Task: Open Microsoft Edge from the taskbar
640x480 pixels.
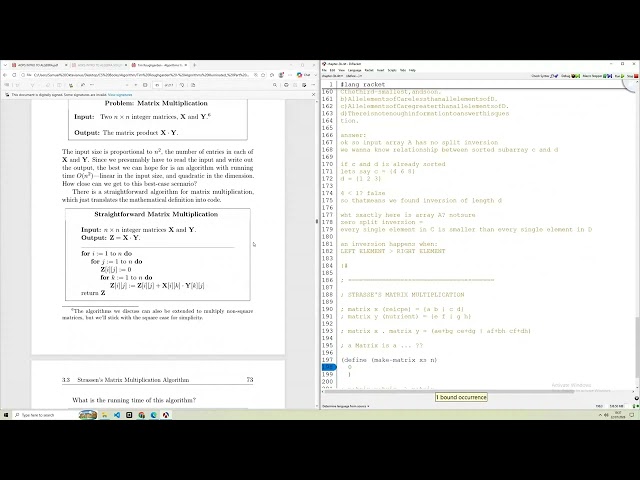Action: (153, 415)
